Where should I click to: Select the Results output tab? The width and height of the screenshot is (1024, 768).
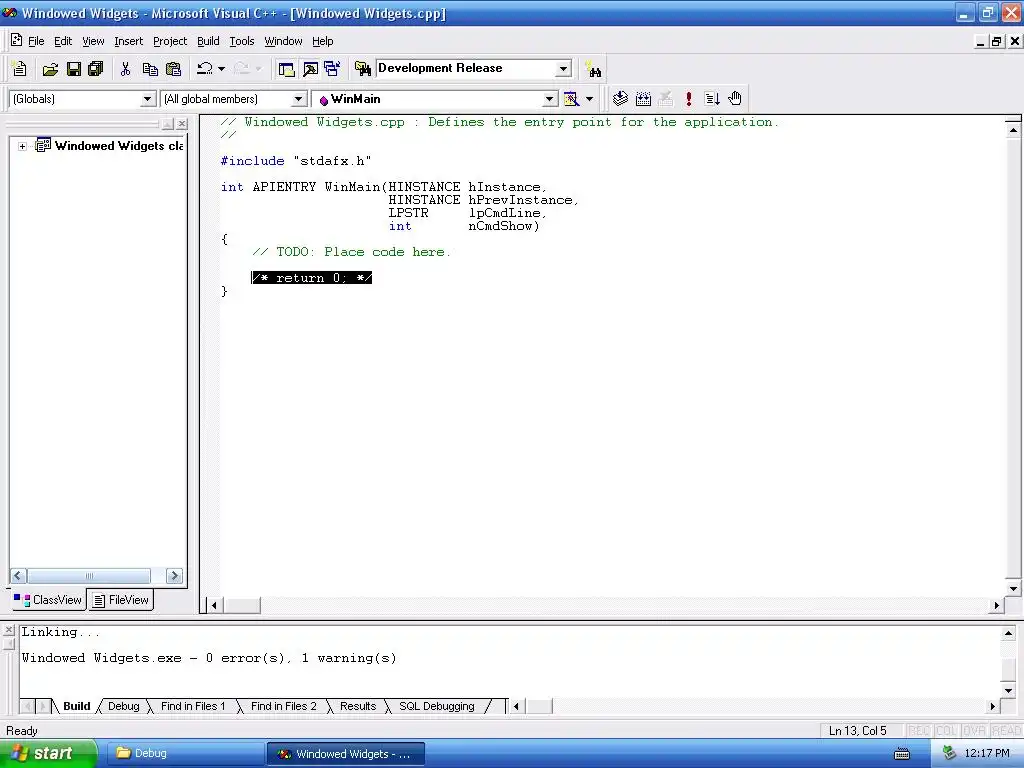pos(358,706)
